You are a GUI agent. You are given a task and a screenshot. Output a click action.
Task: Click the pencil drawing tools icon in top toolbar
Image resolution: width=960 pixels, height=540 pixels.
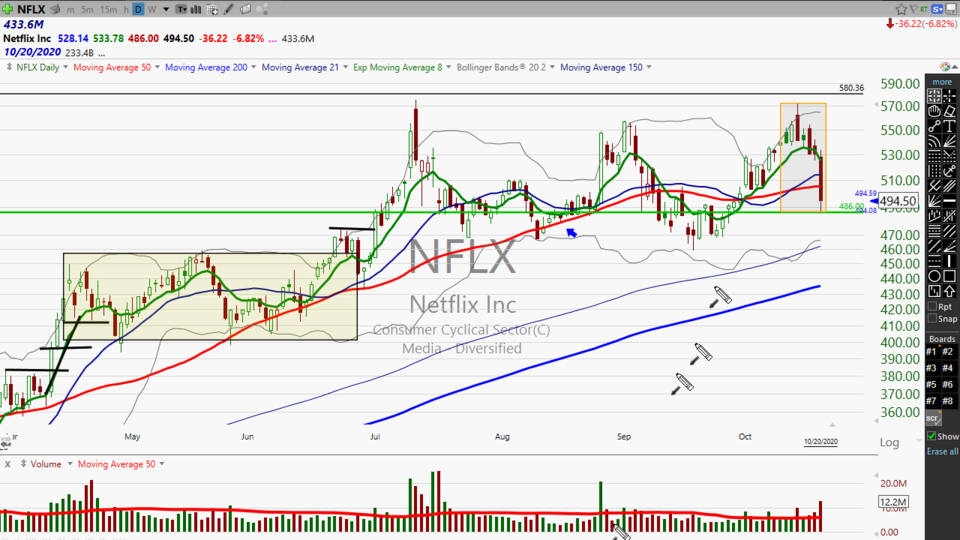[228, 9]
